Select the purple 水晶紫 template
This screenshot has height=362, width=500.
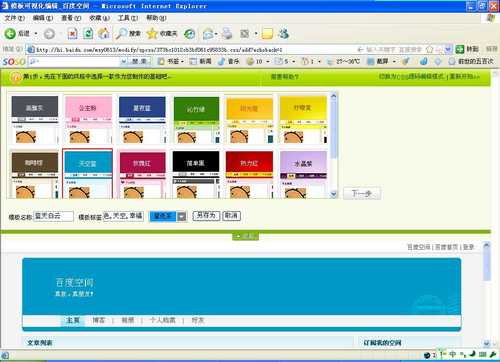(x=303, y=175)
